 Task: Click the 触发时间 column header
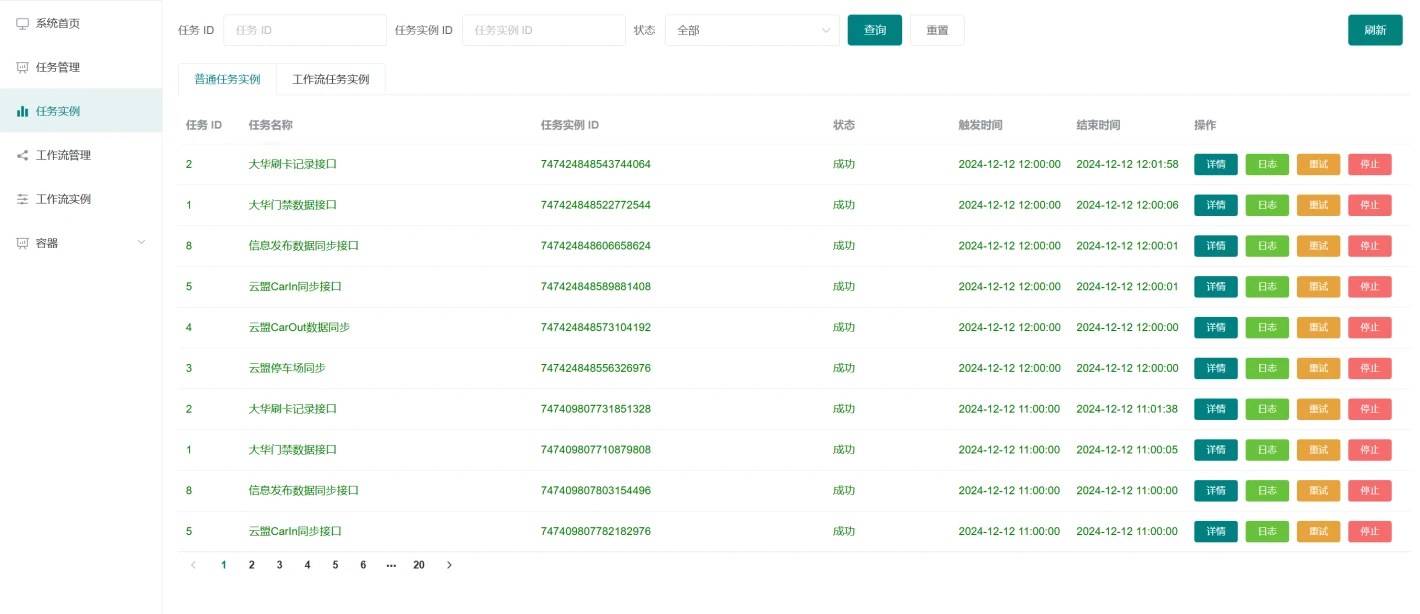click(980, 125)
